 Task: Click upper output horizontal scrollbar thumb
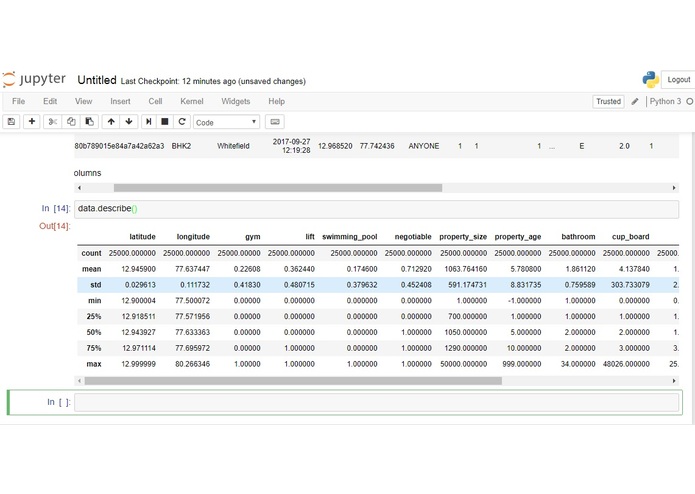click(278, 188)
